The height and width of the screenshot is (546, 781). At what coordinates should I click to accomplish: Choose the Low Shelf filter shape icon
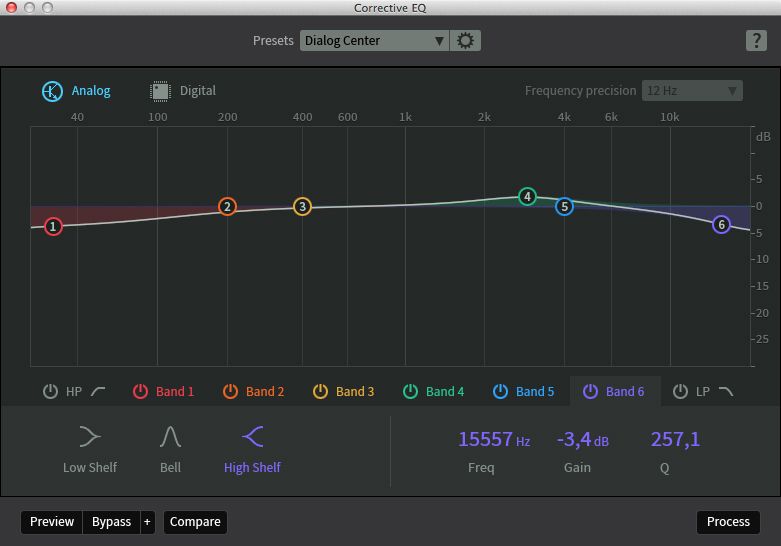coord(90,436)
